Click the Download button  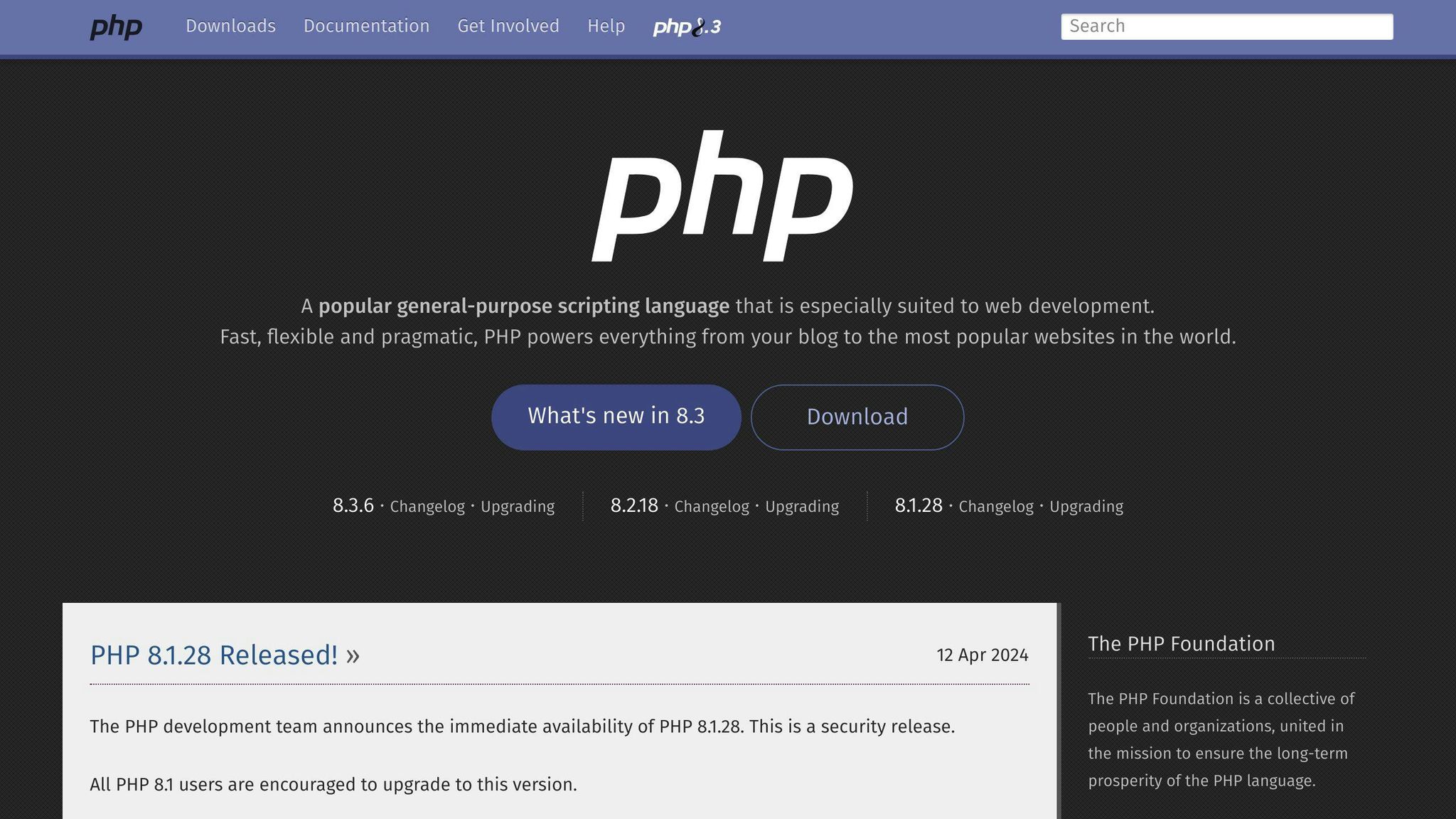tap(857, 417)
